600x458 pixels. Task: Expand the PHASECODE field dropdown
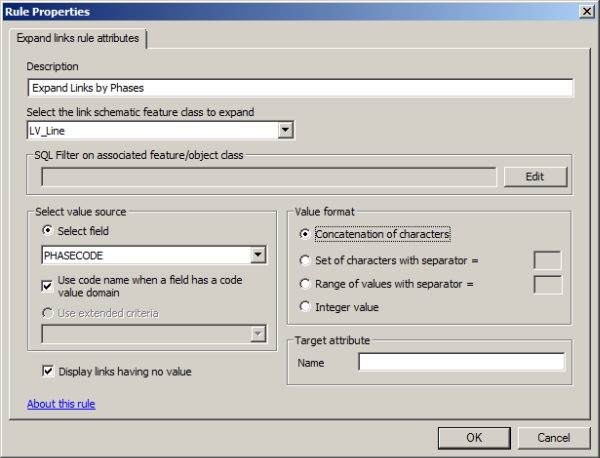(x=258, y=255)
